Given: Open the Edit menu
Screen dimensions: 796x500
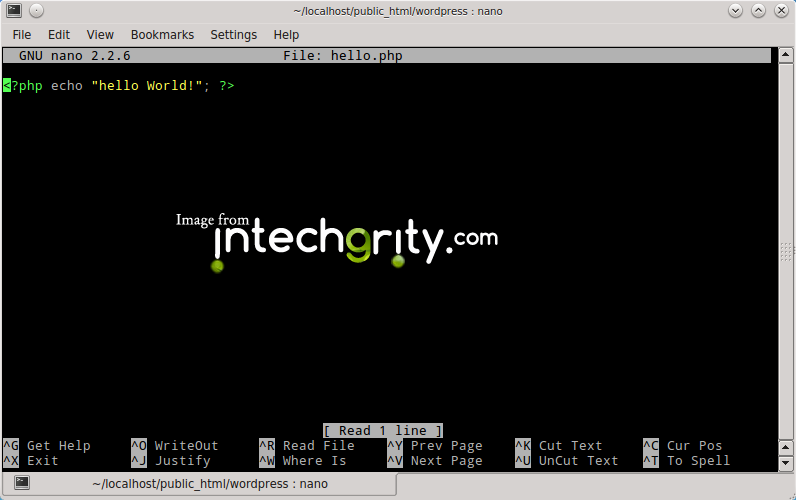Looking at the screenshot, I should click(59, 35).
